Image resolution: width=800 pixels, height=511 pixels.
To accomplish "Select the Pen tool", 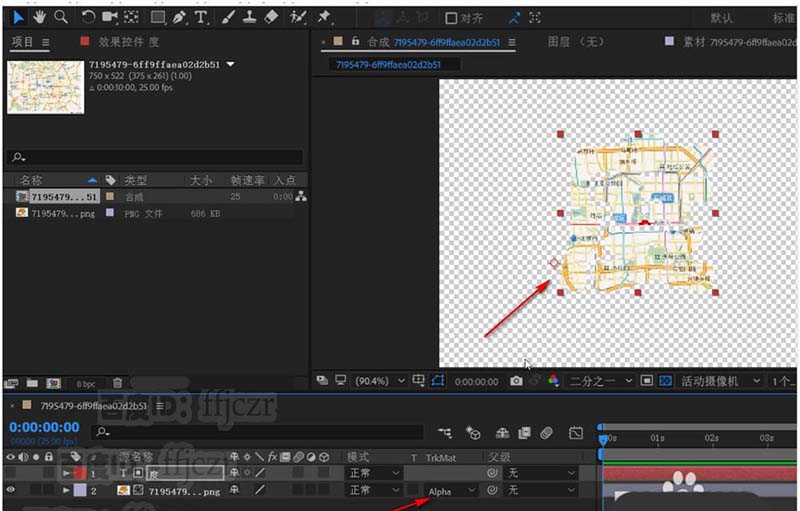I will point(179,17).
